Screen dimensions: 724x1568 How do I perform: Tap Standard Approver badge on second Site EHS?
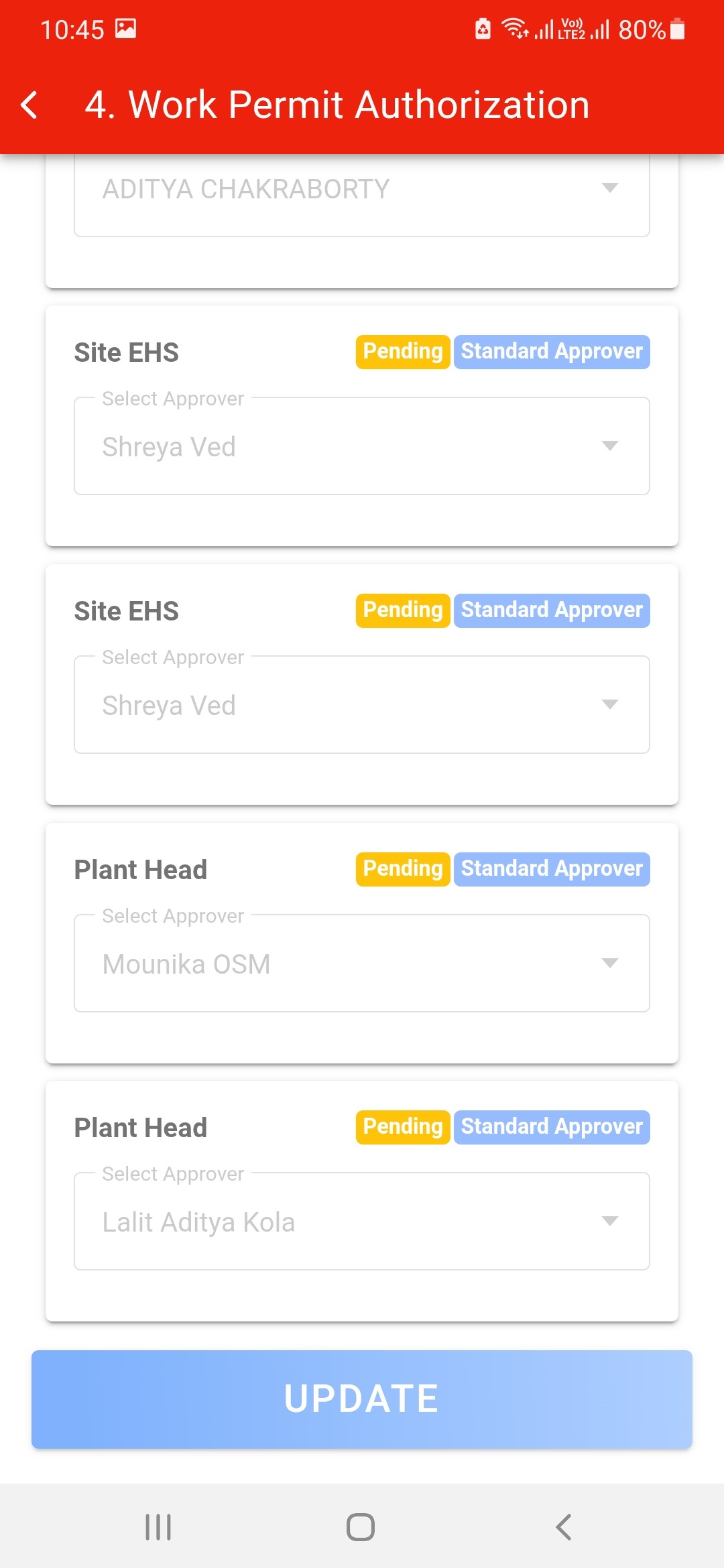551,610
